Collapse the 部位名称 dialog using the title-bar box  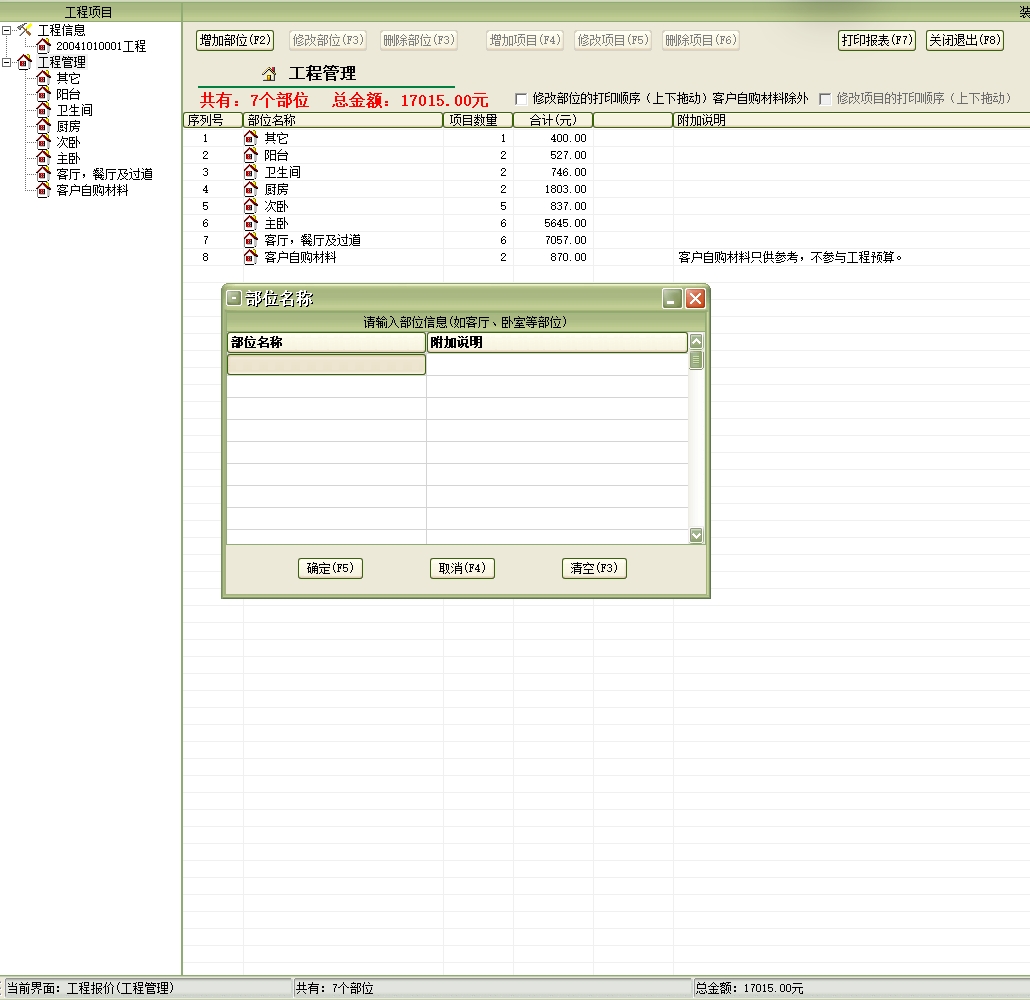[x=234, y=298]
